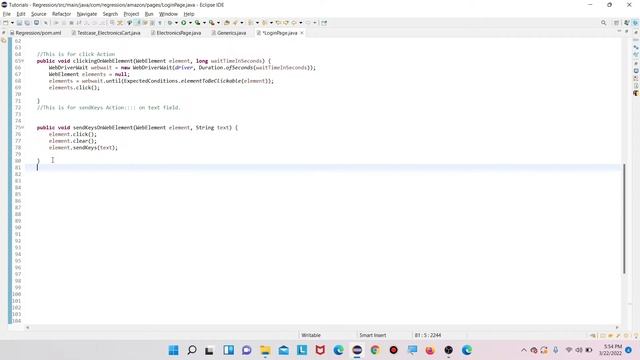
Task: Close the LoginPage.java tab
Action: point(302,33)
